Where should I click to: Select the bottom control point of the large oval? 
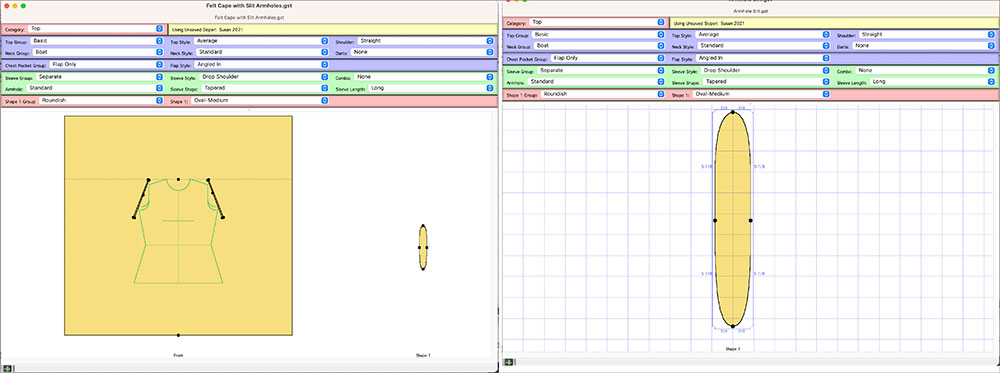(733, 326)
